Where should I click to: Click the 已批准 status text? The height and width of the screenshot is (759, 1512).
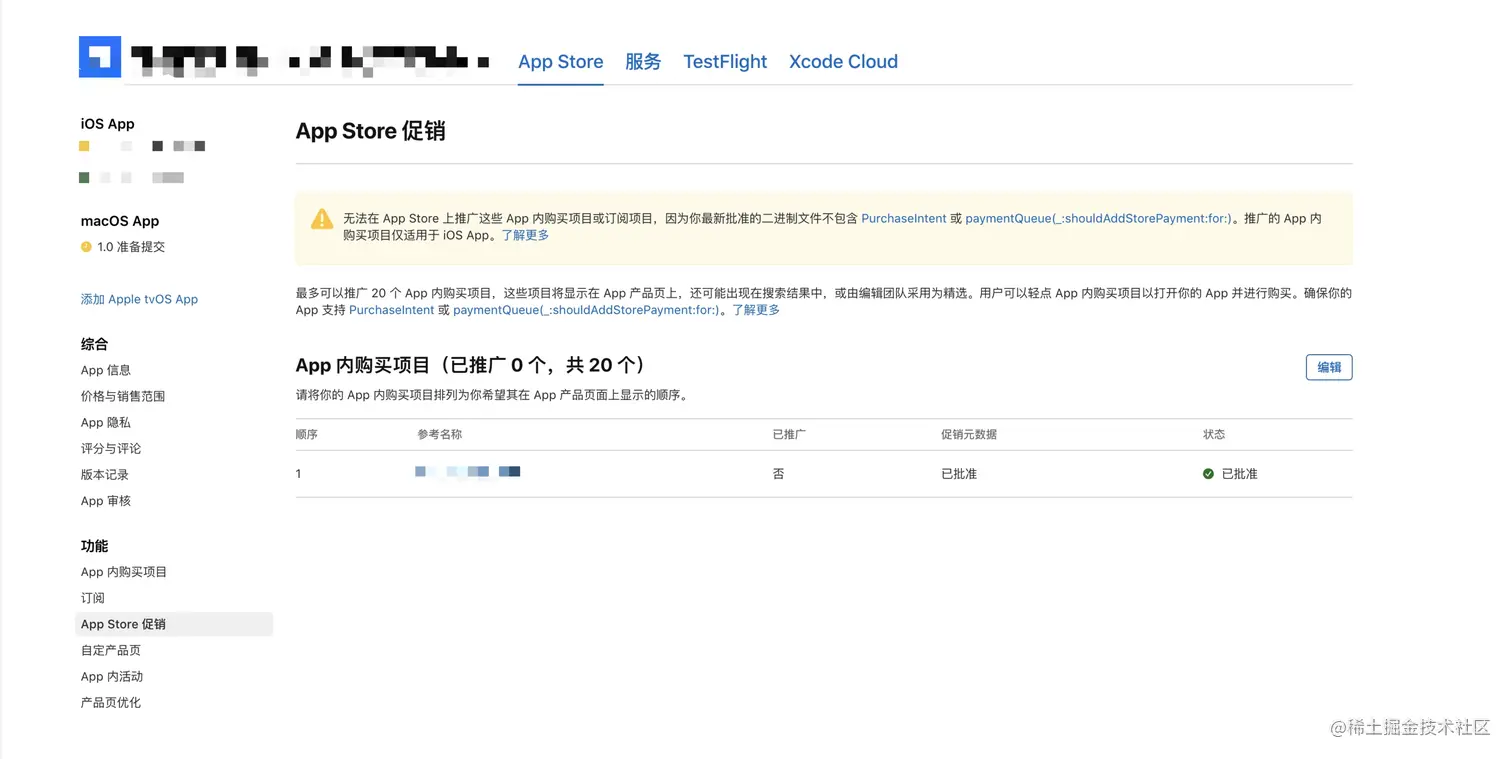point(1240,474)
